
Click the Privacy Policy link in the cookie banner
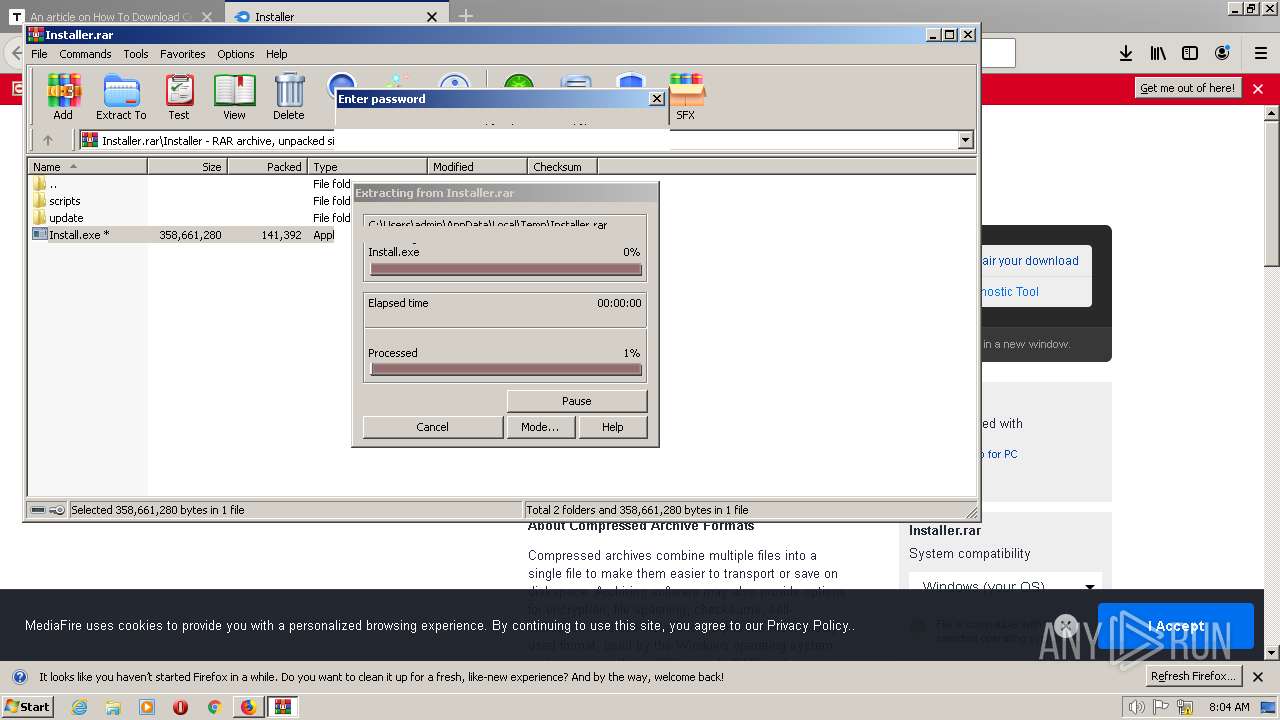point(809,626)
